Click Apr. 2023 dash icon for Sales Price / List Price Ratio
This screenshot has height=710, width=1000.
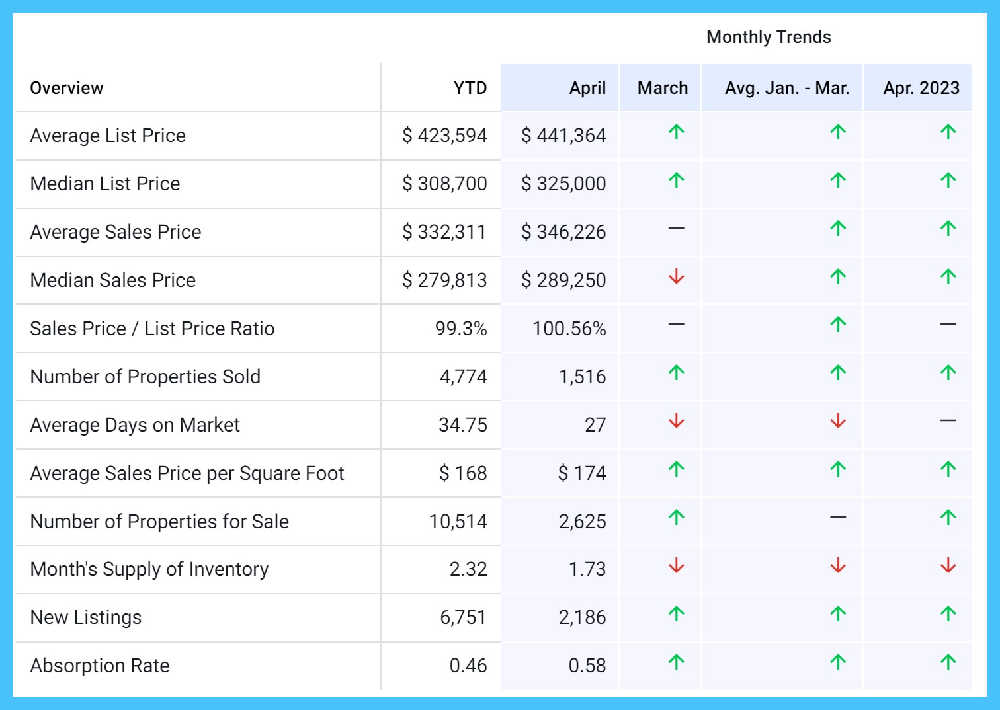coord(948,325)
